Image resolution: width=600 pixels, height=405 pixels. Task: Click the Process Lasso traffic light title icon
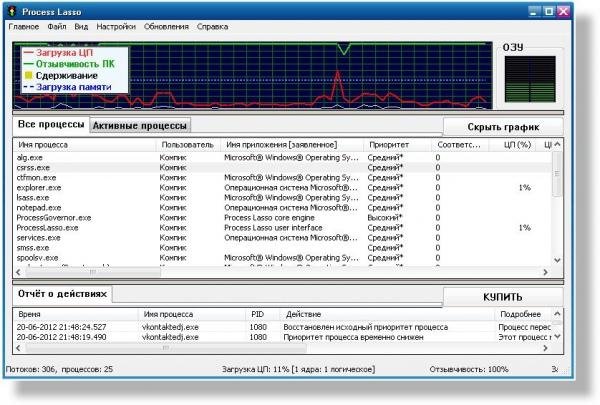12,11
